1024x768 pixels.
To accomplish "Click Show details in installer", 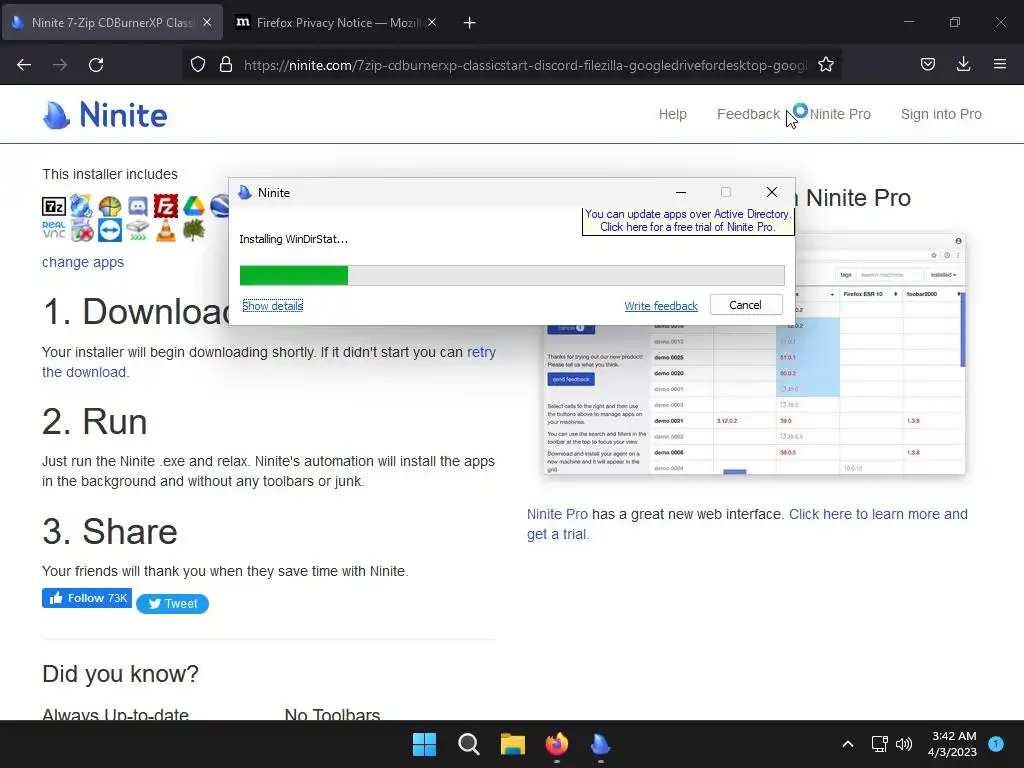I will (272, 306).
